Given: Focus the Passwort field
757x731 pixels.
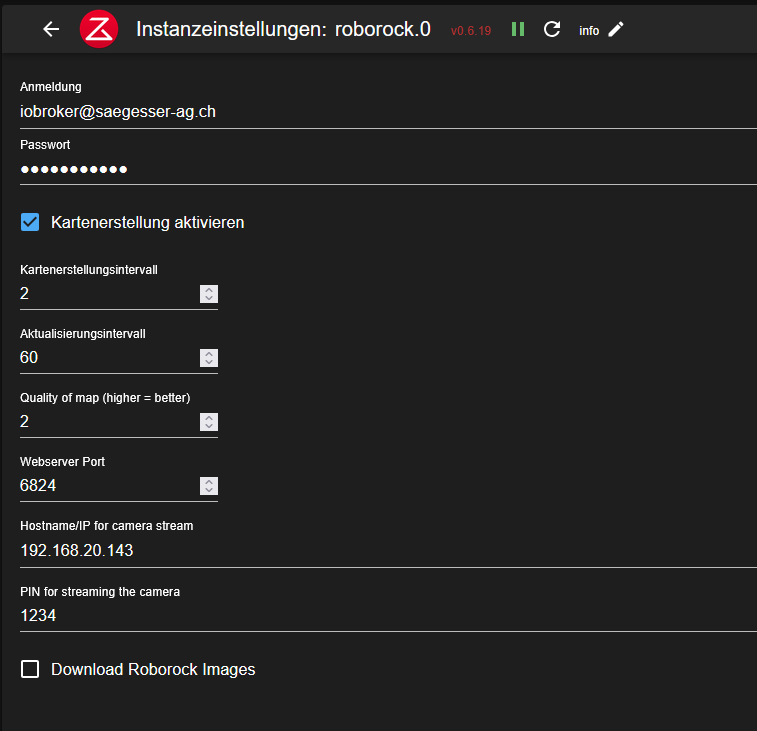Looking at the screenshot, I should [x=380, y=169].
